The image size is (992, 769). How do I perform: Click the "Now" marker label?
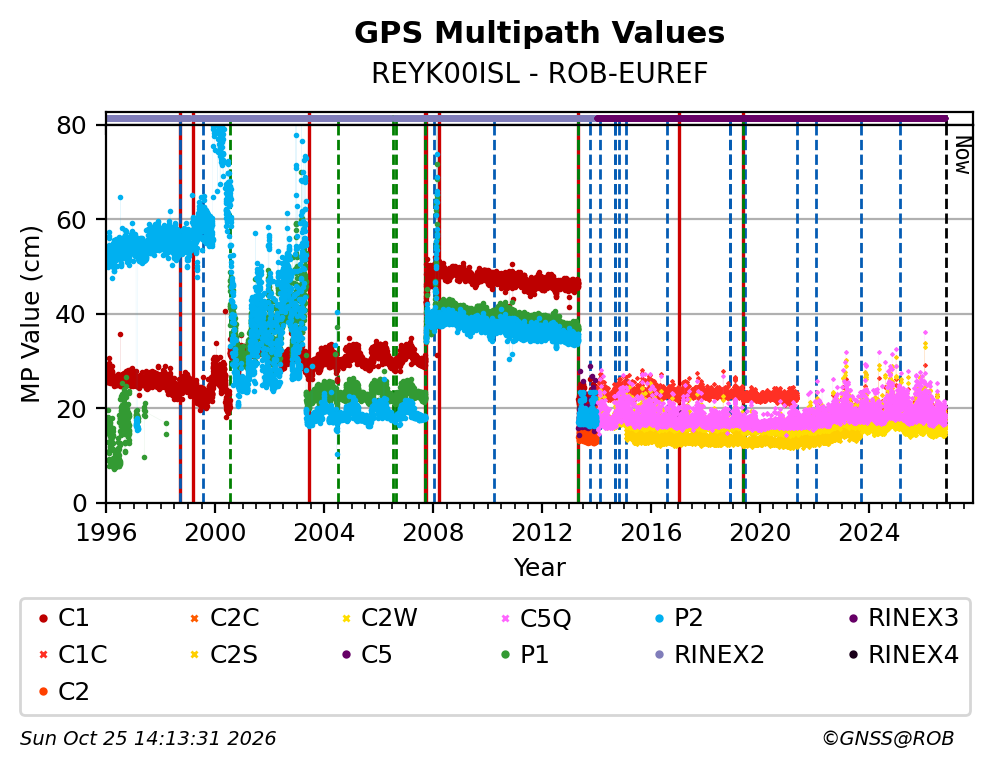pos(962,156)
